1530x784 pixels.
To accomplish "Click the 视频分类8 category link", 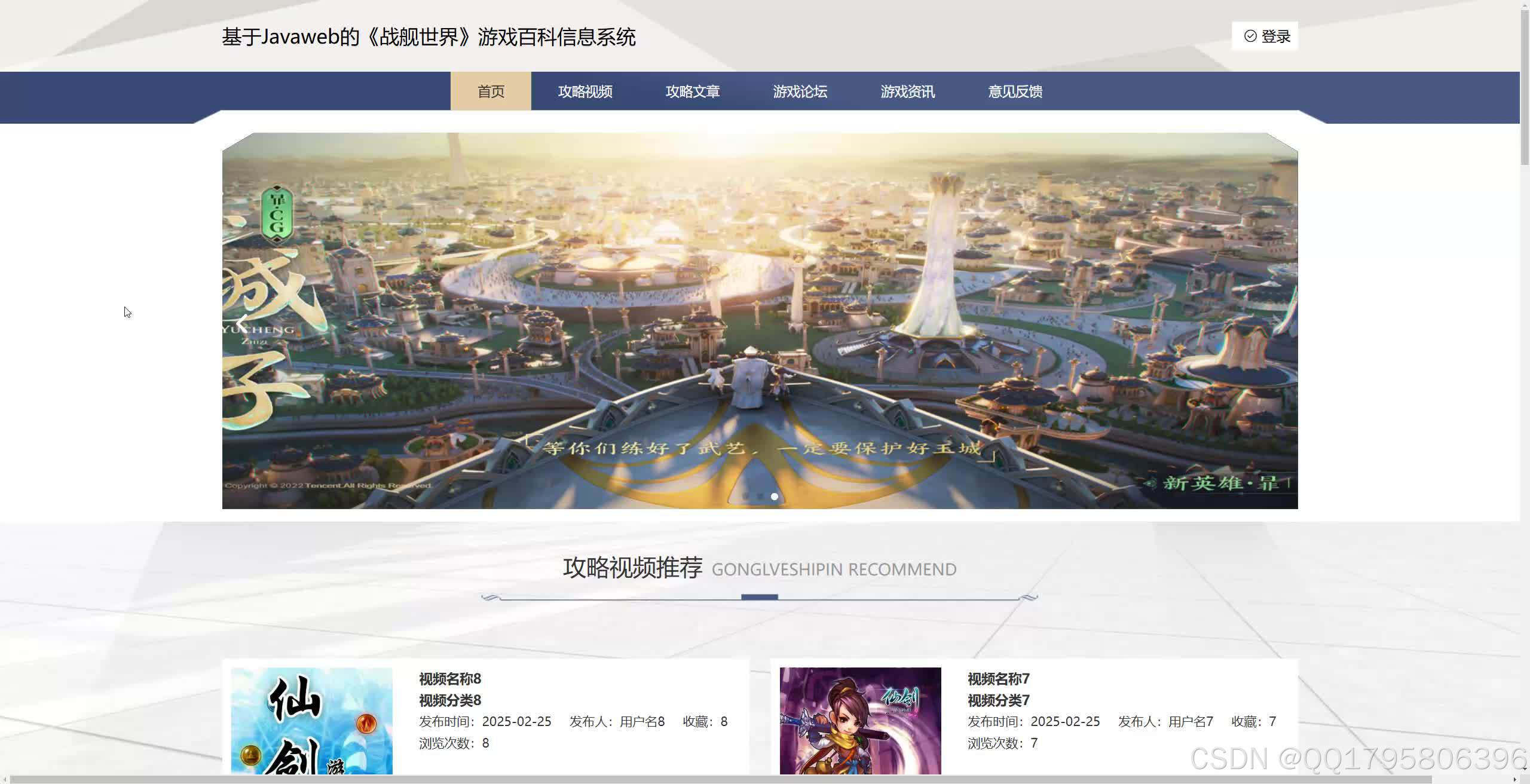I will tap(450, 700).
